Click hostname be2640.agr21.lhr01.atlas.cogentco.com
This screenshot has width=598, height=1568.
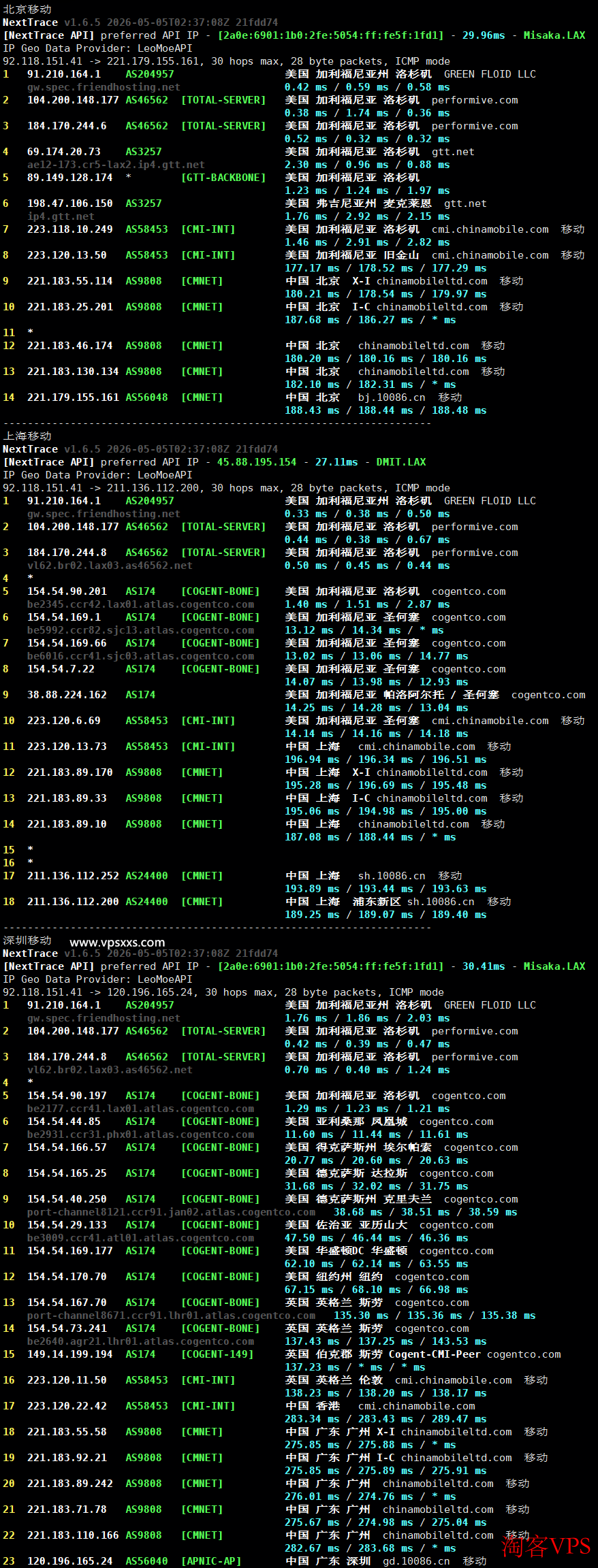[x=140, y=1341]
